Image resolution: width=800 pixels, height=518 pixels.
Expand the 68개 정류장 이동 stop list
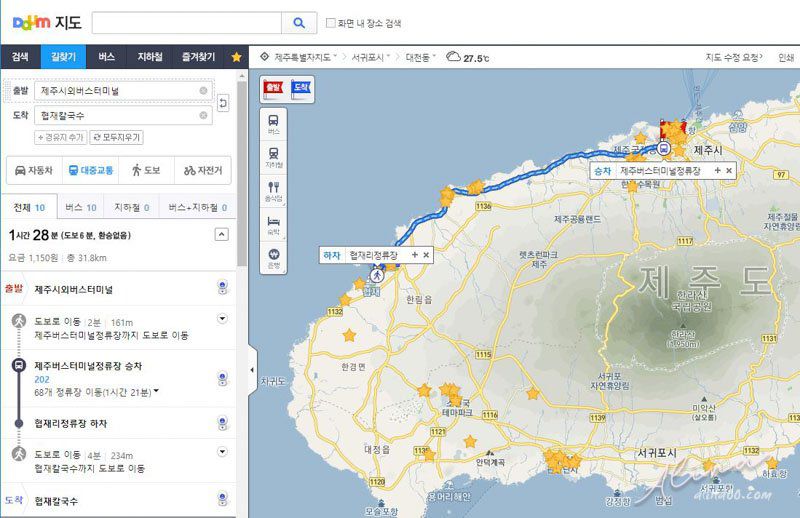[x=156, y=391]
